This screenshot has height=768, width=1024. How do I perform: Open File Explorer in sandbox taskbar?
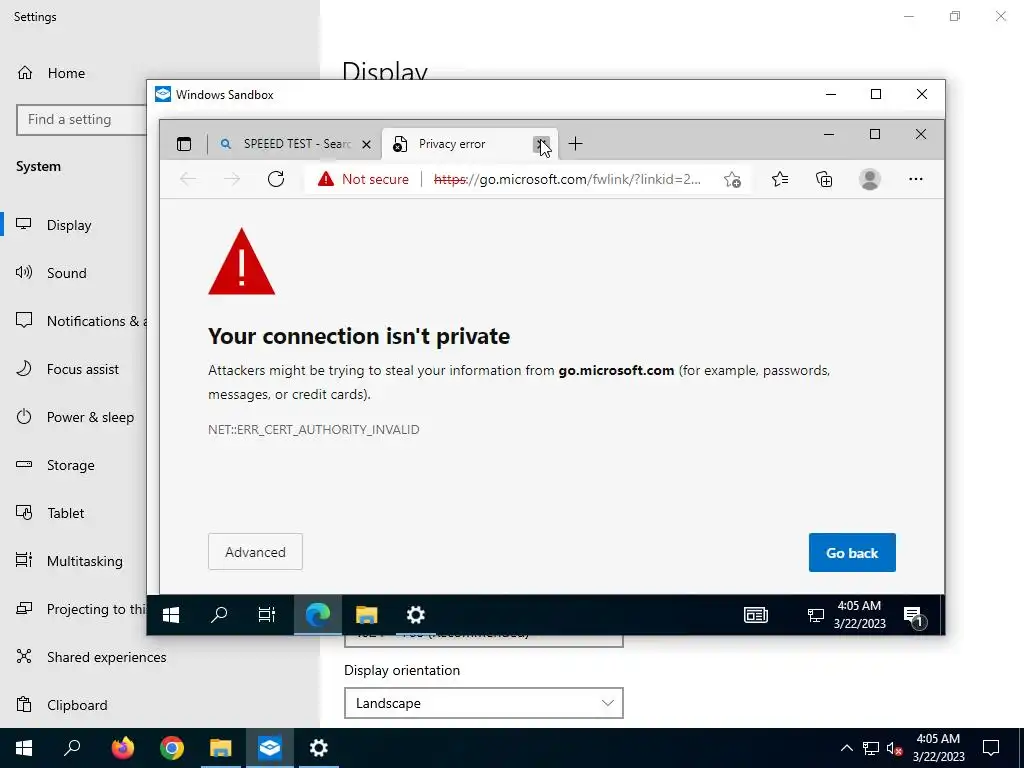[x=366, y=615]
